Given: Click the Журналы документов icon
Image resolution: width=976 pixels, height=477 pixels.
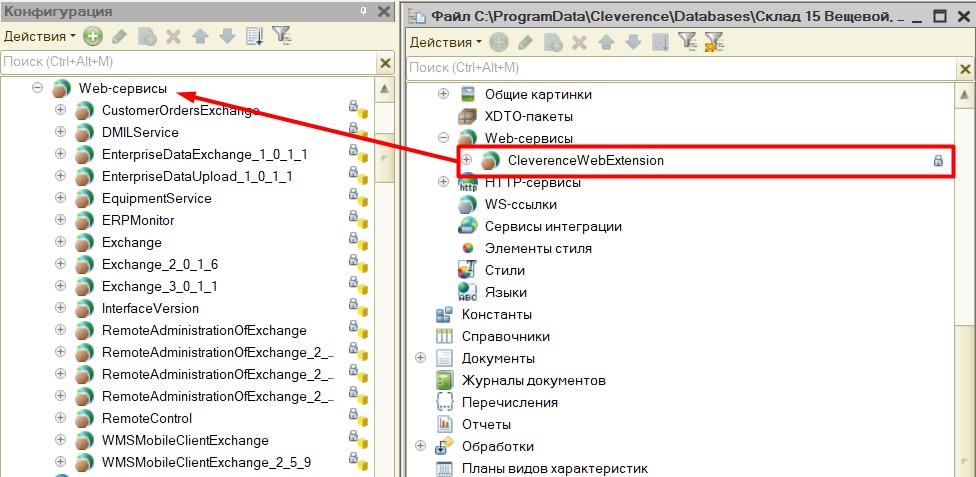Looking at the screenshot, I should 444,380.
